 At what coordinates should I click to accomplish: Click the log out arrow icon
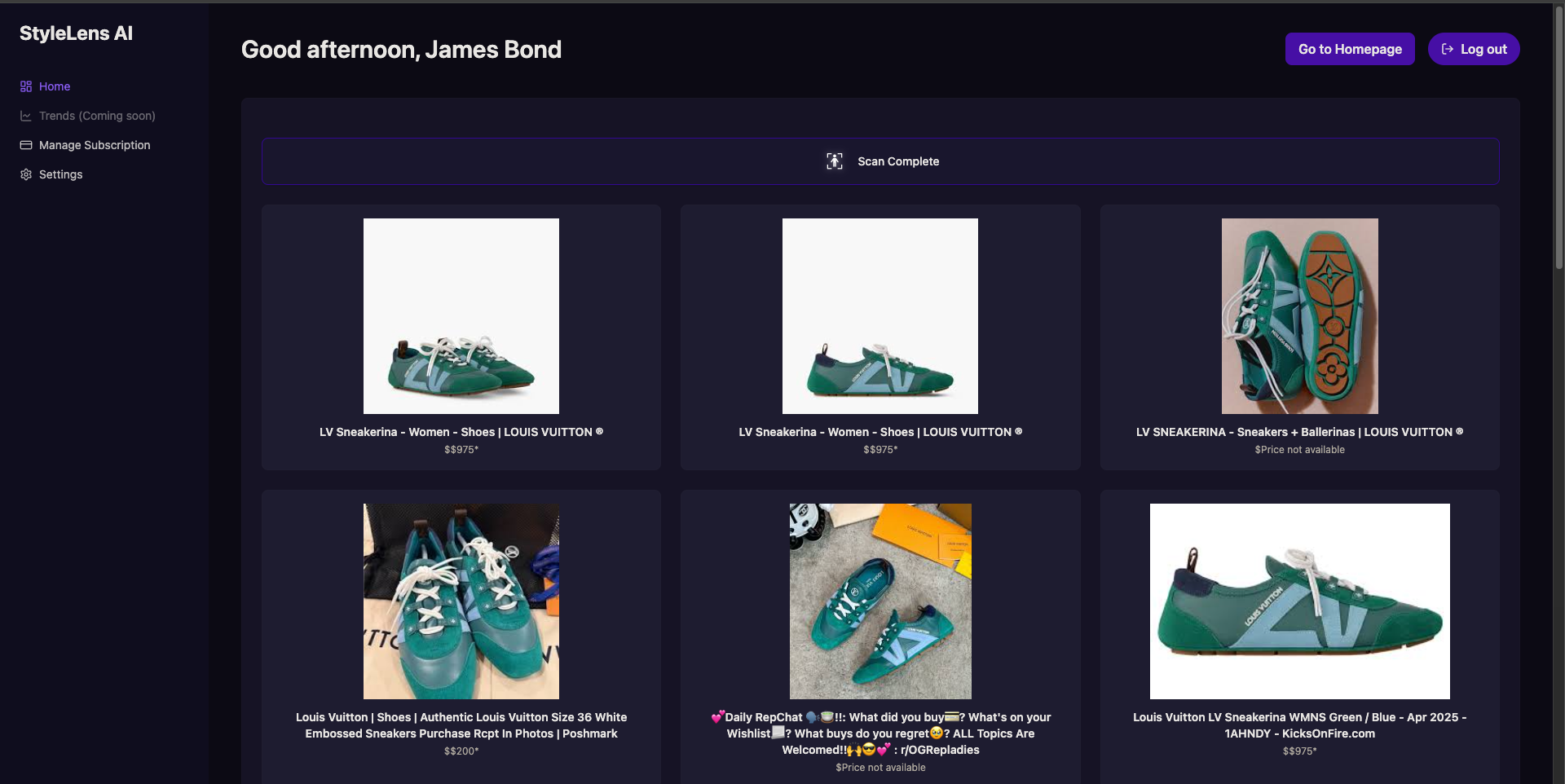(x=1448, y=49)
